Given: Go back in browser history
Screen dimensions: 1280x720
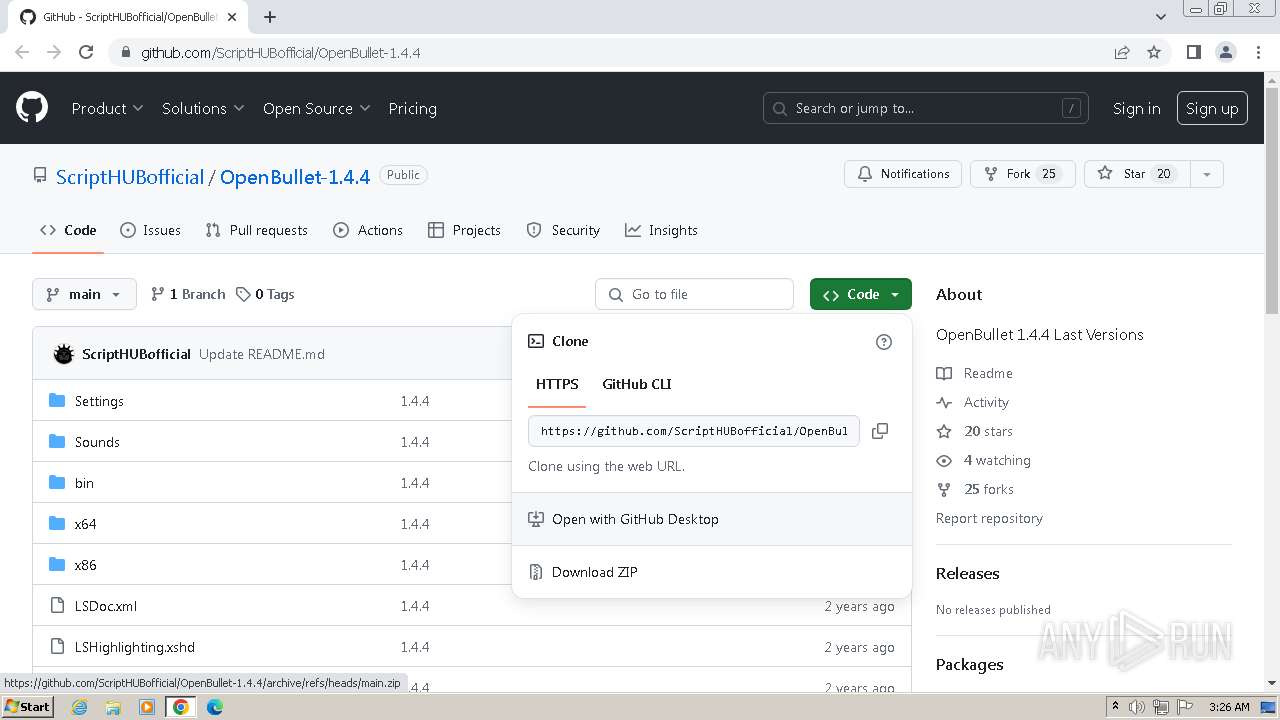Looking at the screenshot, I should pyautogui.click(x=22, y=52).
